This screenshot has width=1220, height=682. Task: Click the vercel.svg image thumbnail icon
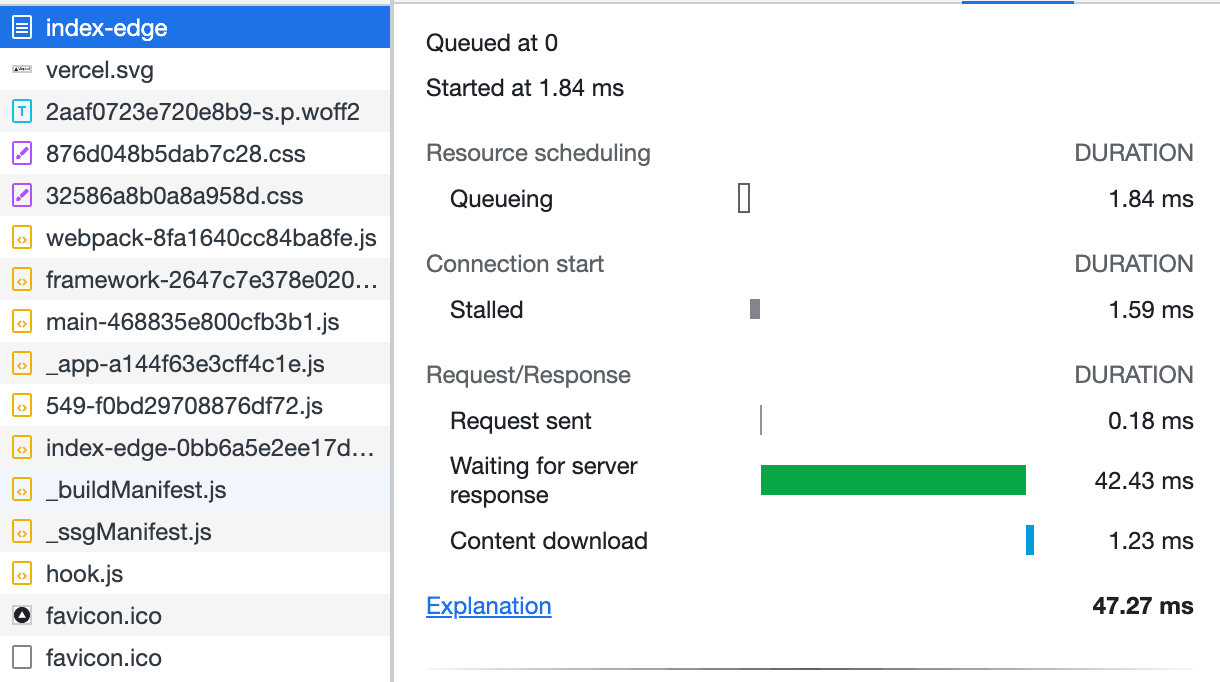coord(21,70)
